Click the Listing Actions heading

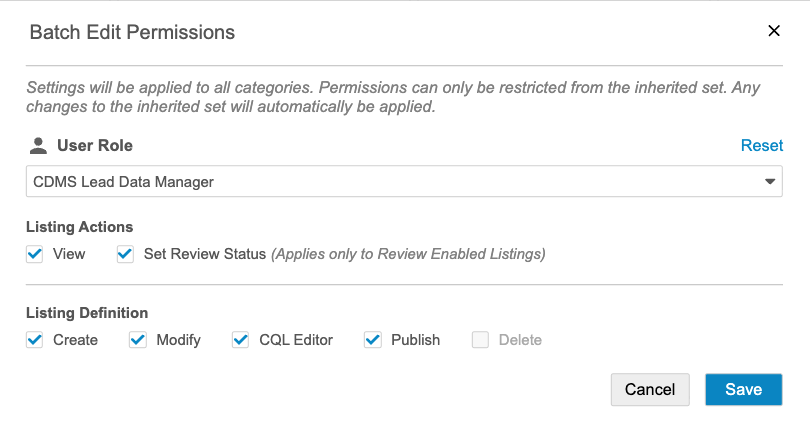(x=79, y=227)
